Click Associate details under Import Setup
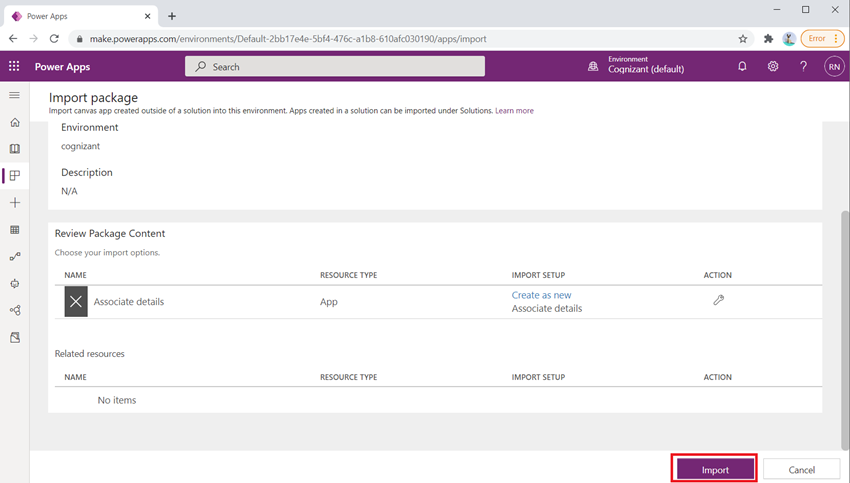Viewport: 850px width, 483px height. (546, 308)
